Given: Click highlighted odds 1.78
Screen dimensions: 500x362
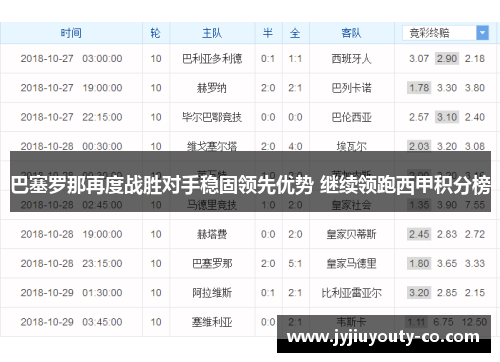Looking at the screenshot, I should click(419, 88).
